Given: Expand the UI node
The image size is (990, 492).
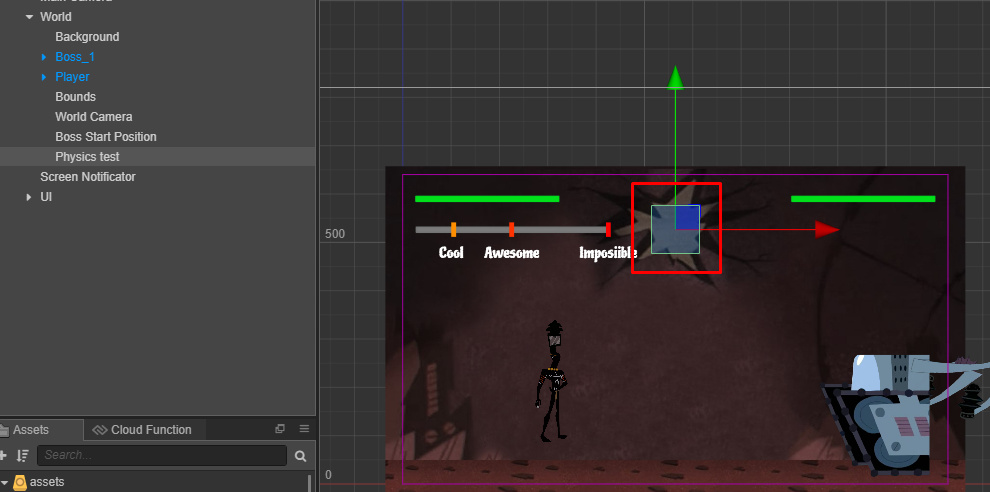Looking at the screenshot, I should (29, 197).
